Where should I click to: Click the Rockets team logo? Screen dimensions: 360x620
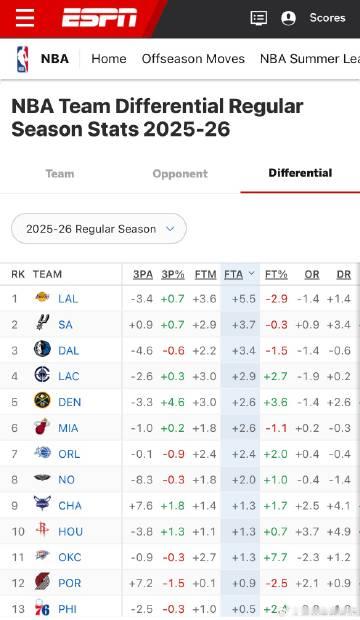pos(42,529)
